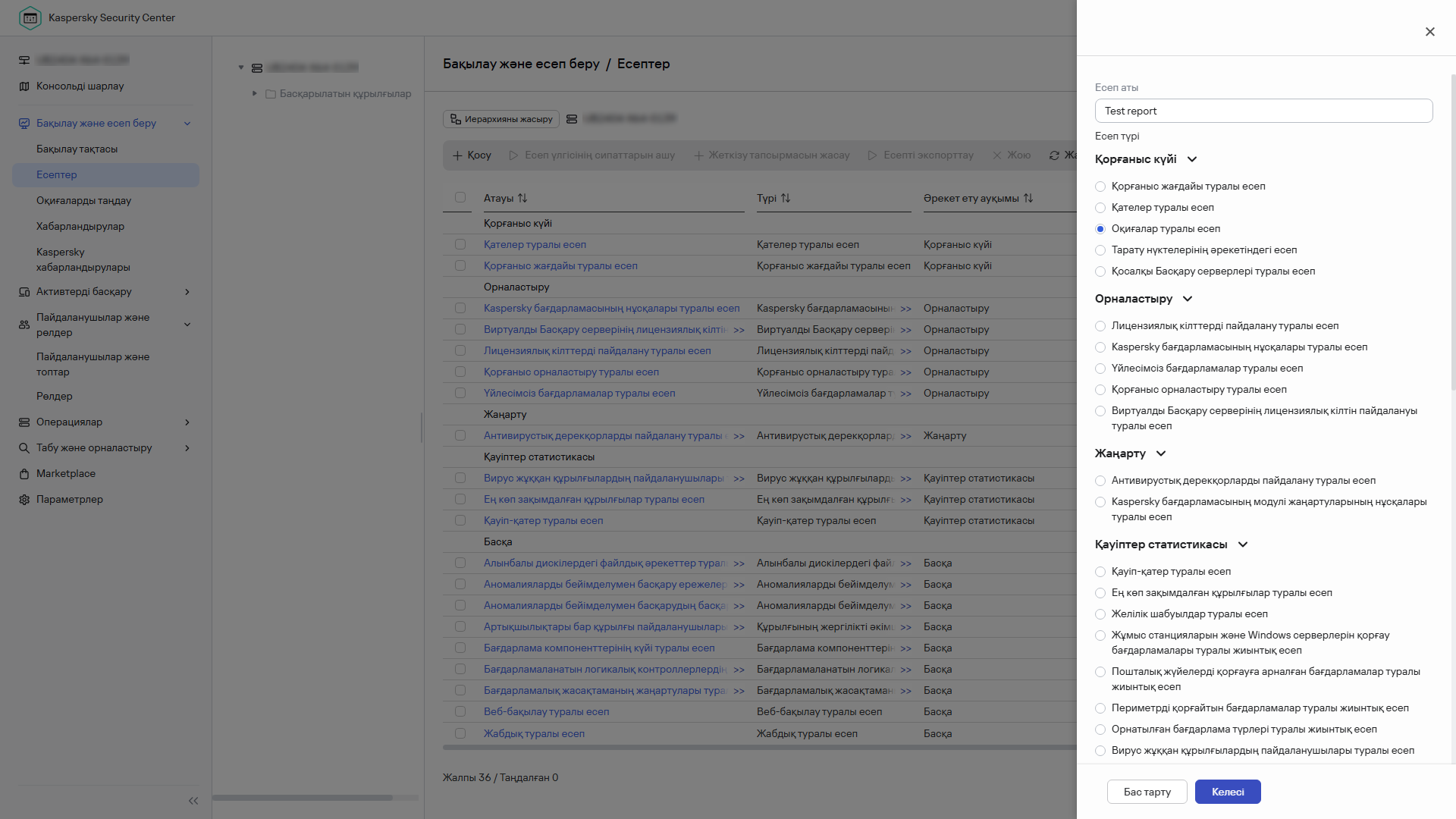Open Бақылау тақтасы menu item
The image size is (1456, 819).
coord(77,149)
